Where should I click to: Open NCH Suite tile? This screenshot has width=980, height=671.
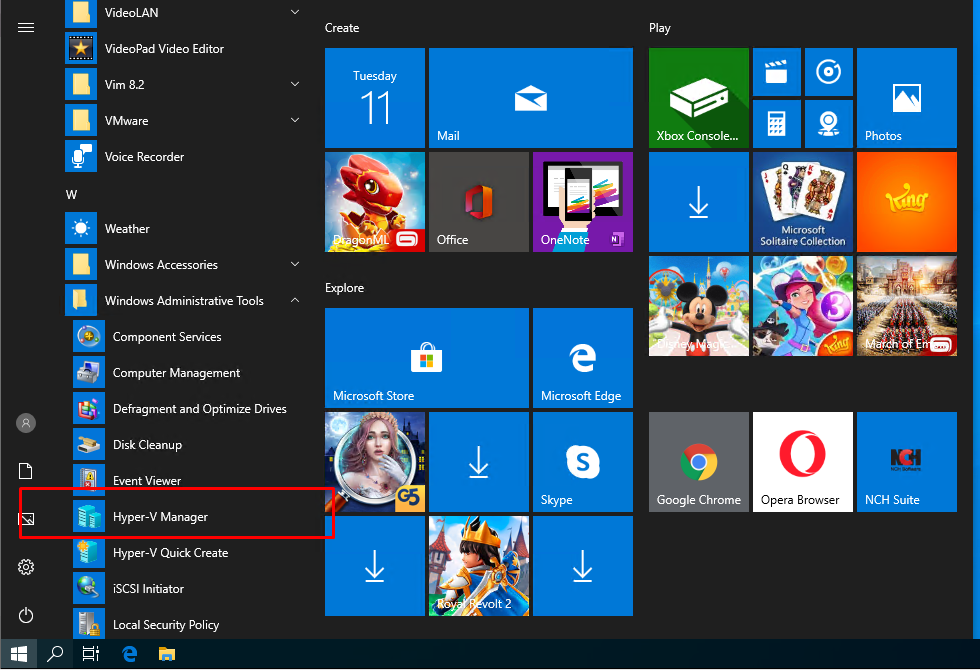(x=907, y=462)
